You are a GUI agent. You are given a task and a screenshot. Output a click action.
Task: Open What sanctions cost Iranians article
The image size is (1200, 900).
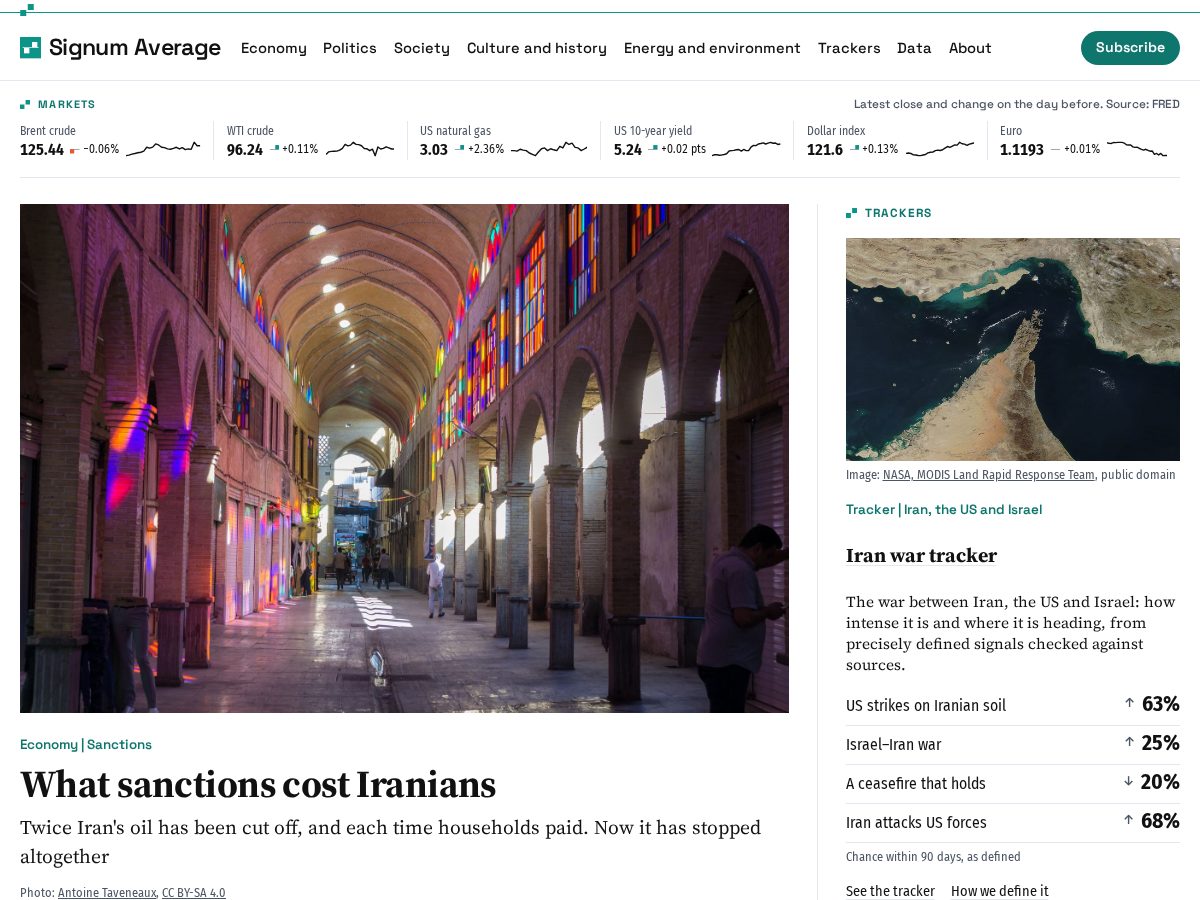(x=258, y=785)
